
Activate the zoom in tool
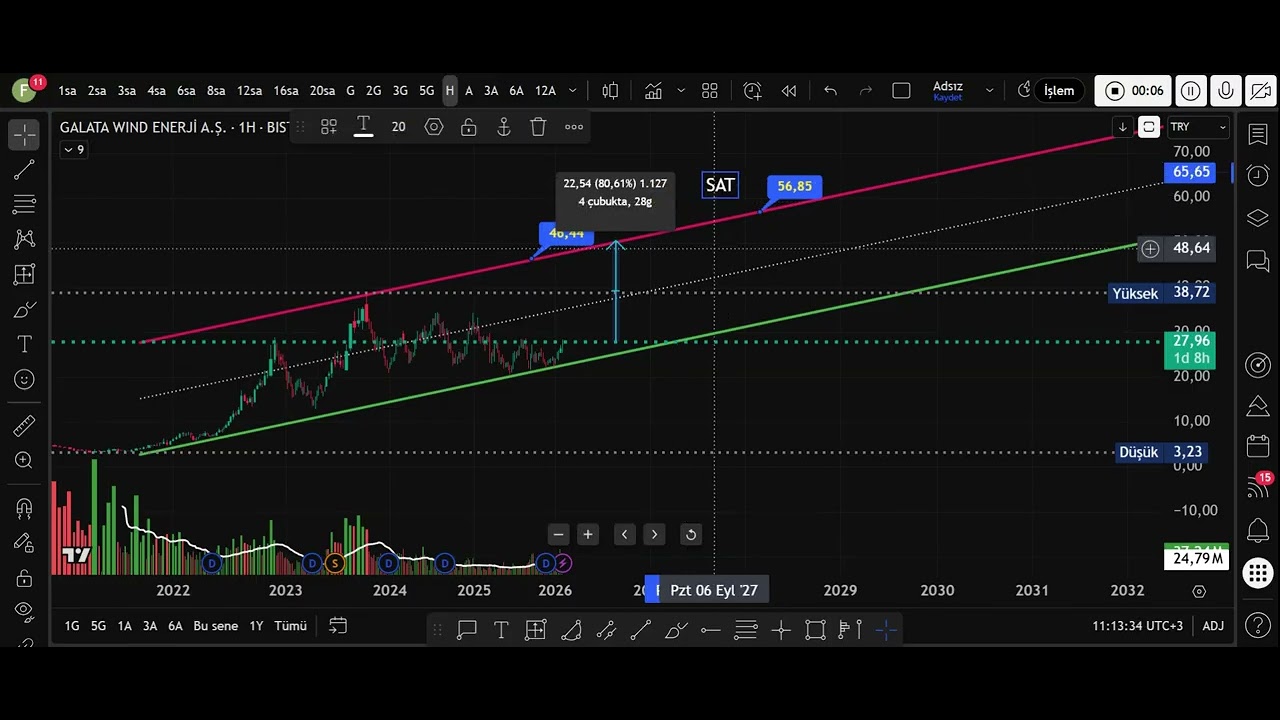[x=24, y=461]
